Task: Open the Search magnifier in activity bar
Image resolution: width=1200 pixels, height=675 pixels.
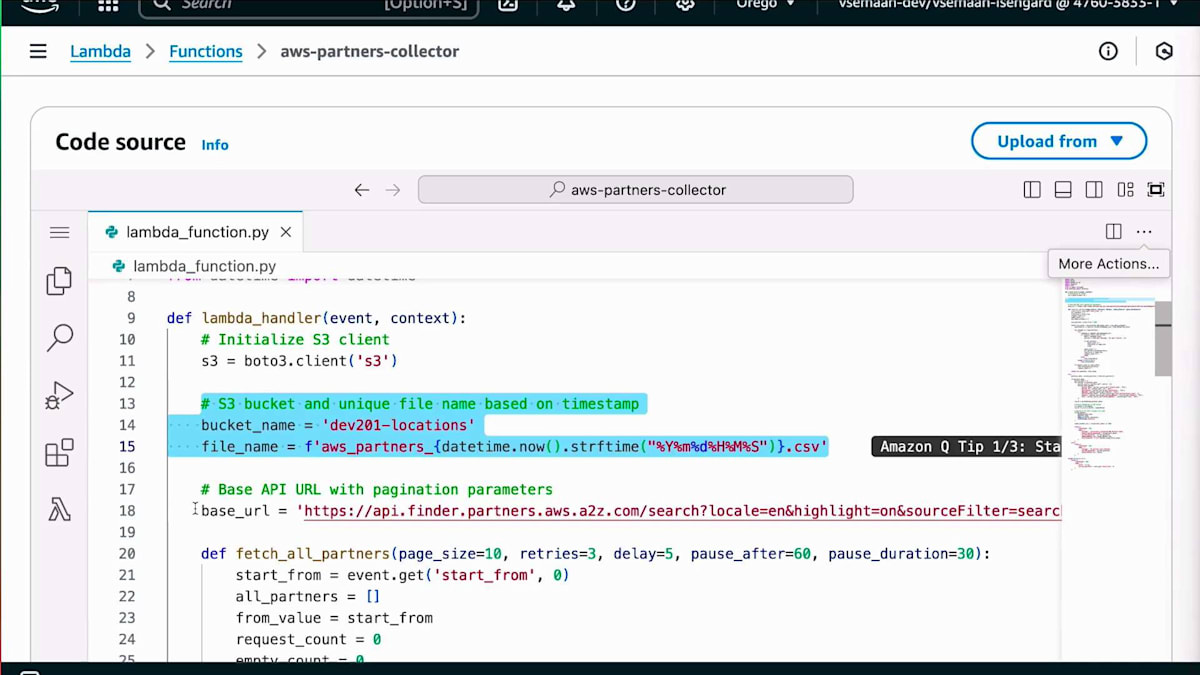Action: [x=59, y=338]
